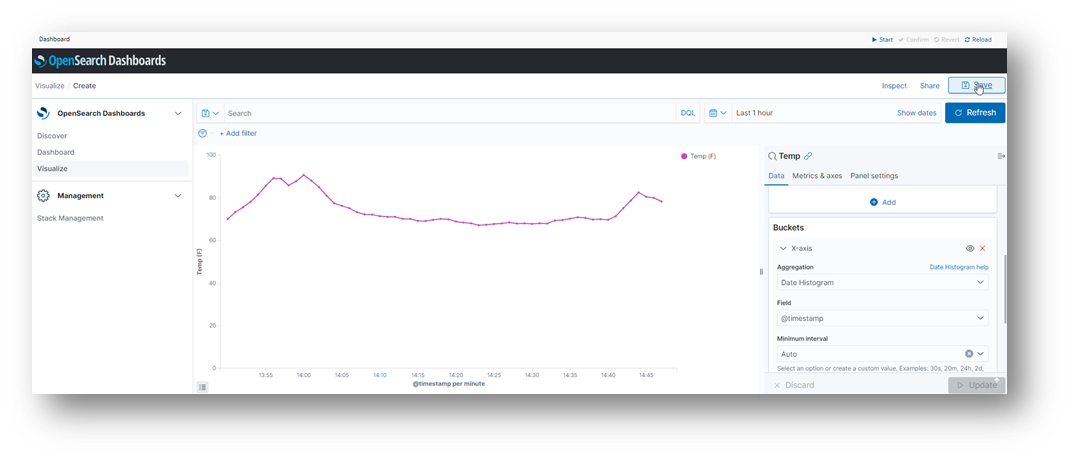Collapse the editor sidebar panel icon
Image resolution: width=1072 pixels, height=459 pixels.
pyautogui.click(x=1001, y=156)
